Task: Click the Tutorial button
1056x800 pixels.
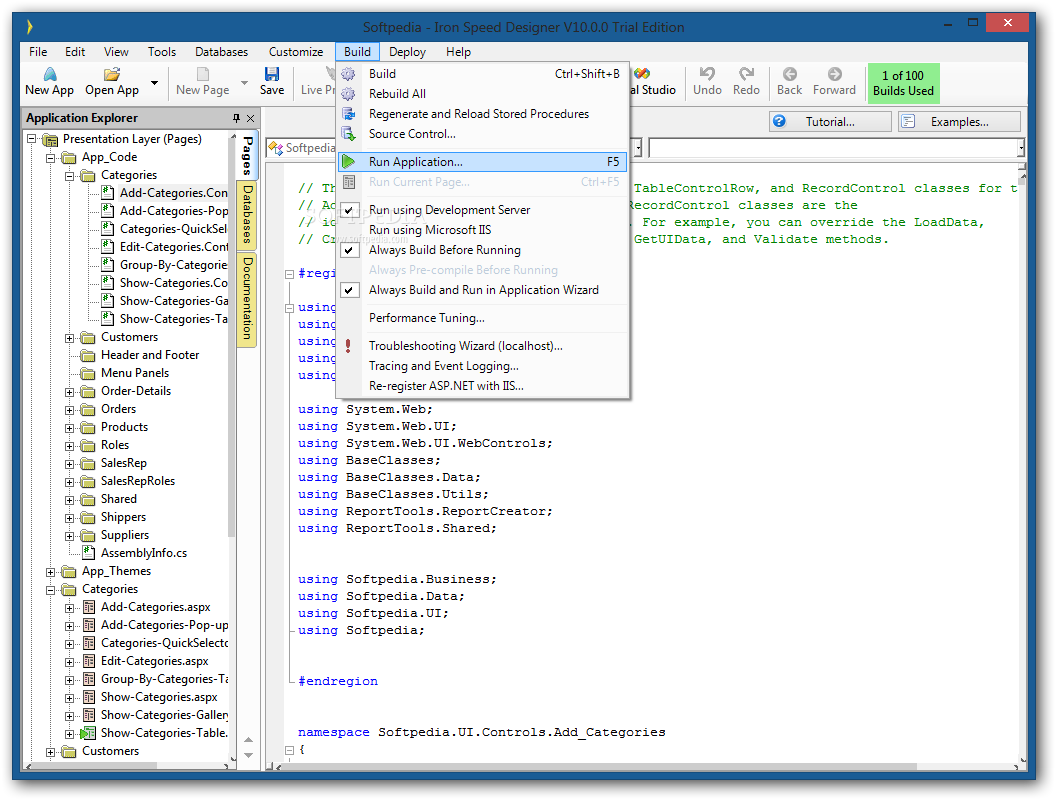Action: pyautogui.click(x=830, y=122)
